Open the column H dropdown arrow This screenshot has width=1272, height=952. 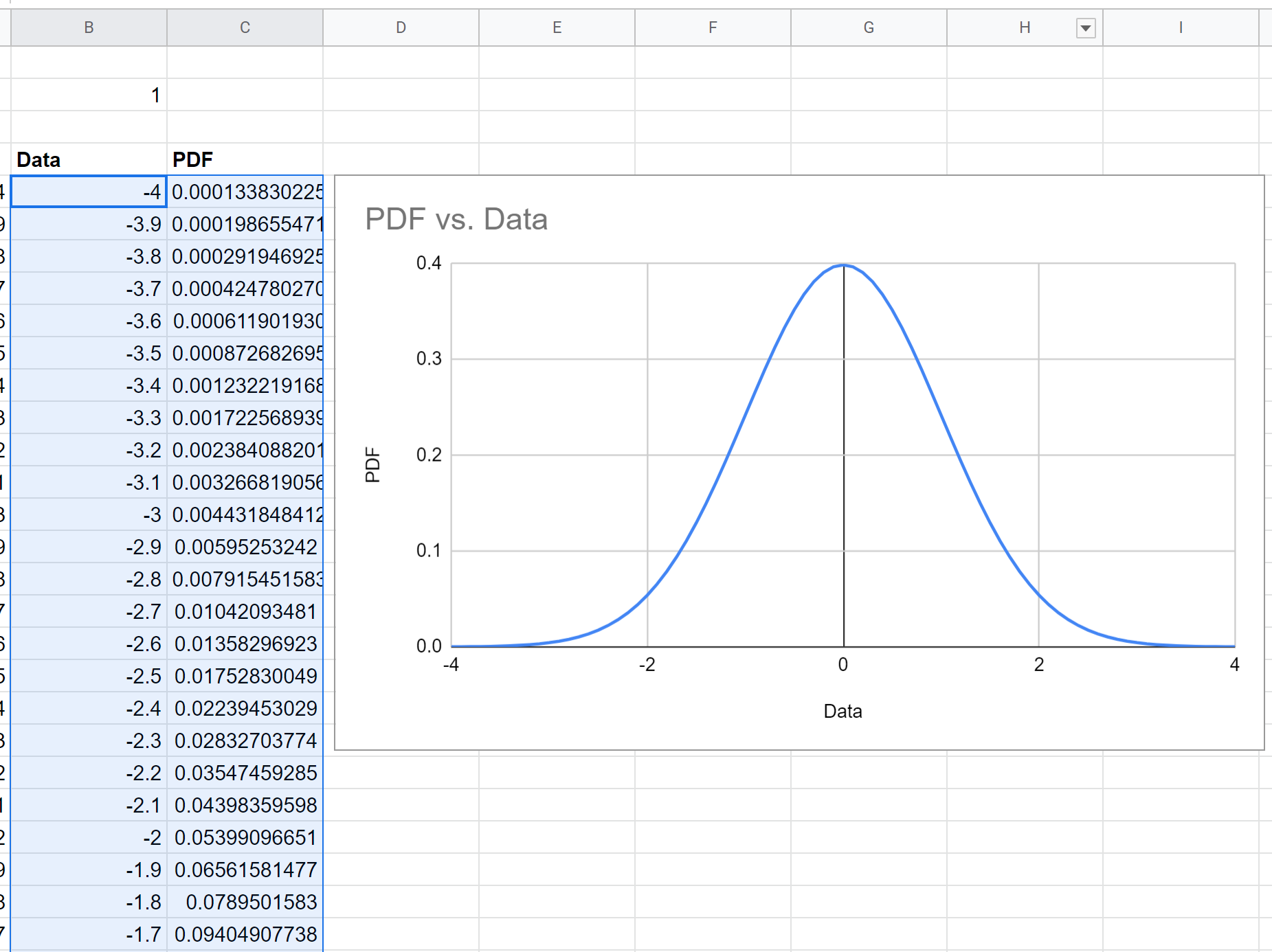click(1085, 28)
